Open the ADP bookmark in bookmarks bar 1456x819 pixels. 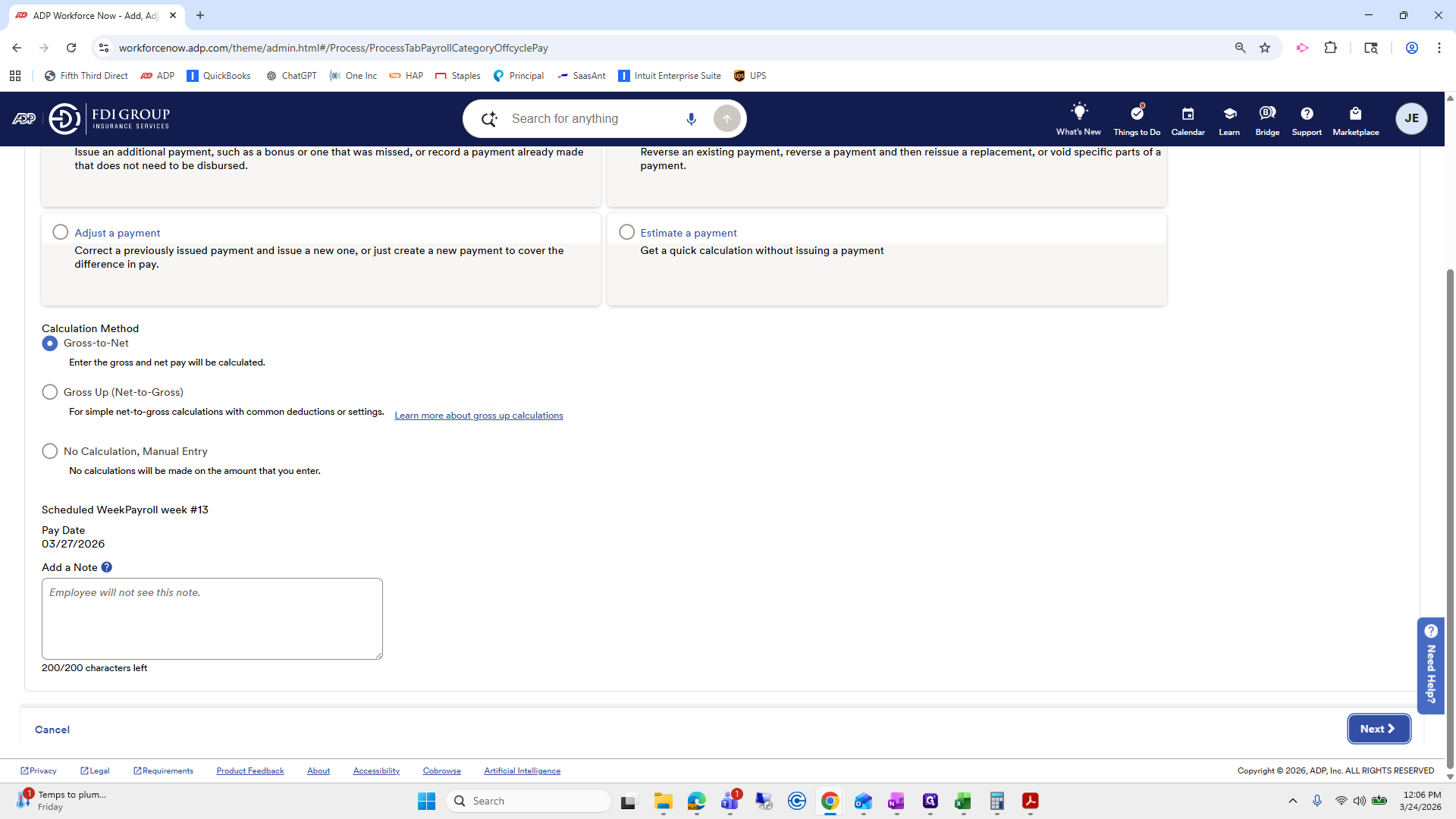(158, 76)
